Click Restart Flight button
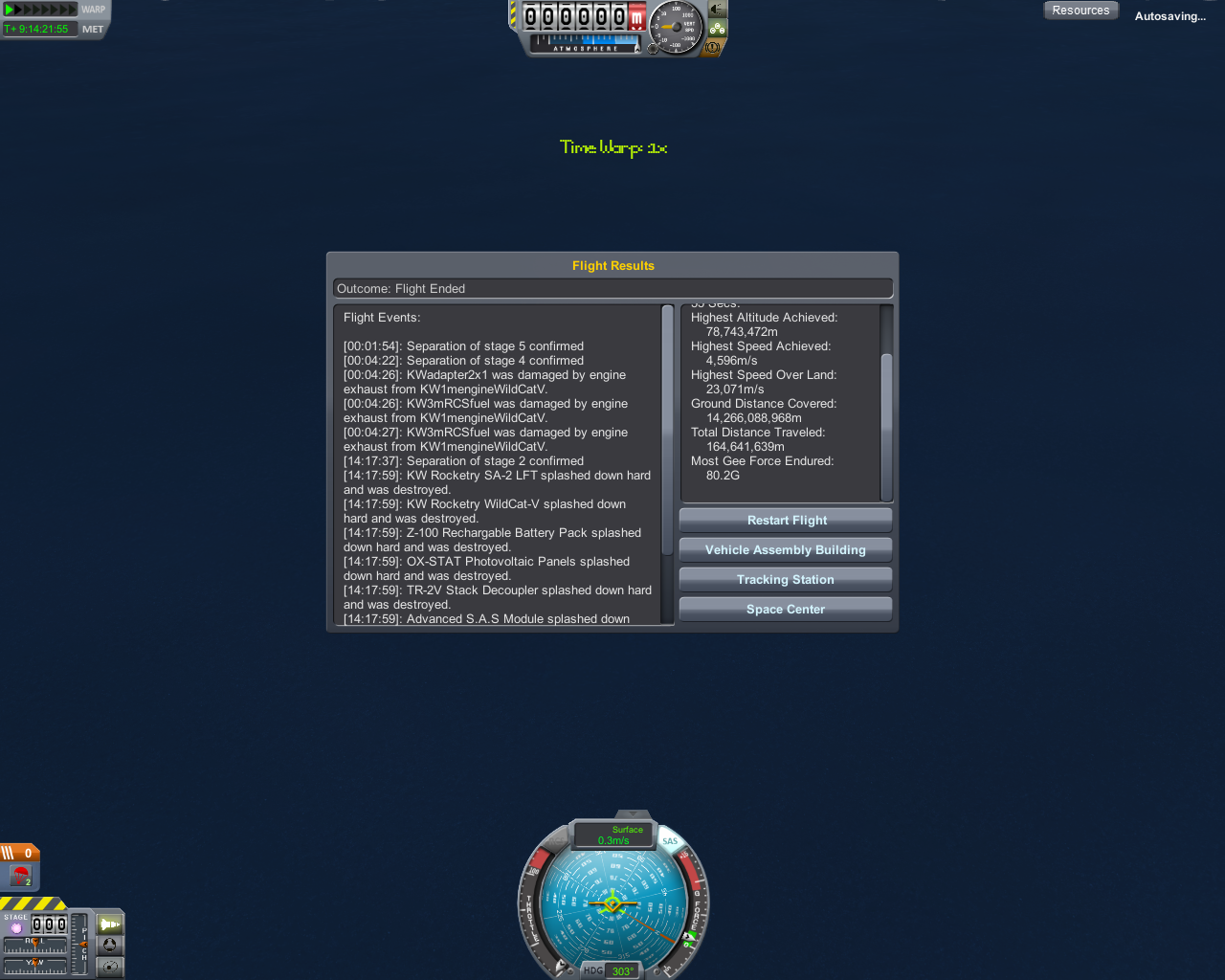 [785, 521]
